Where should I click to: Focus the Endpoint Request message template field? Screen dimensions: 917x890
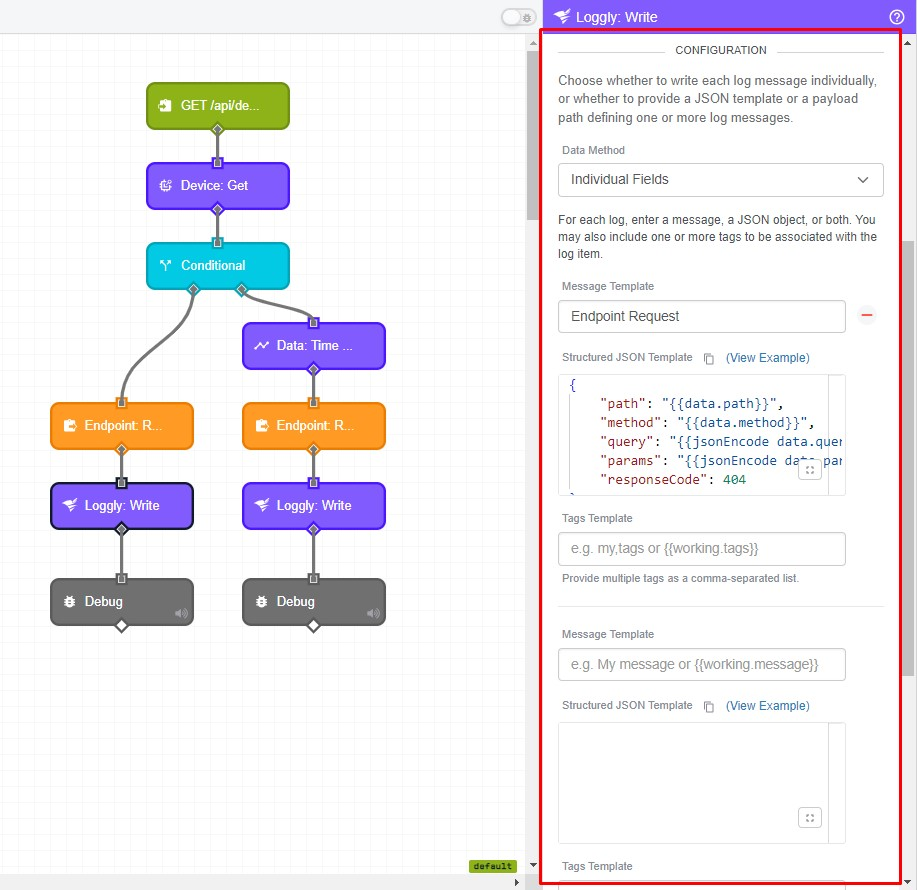(702, 316)
